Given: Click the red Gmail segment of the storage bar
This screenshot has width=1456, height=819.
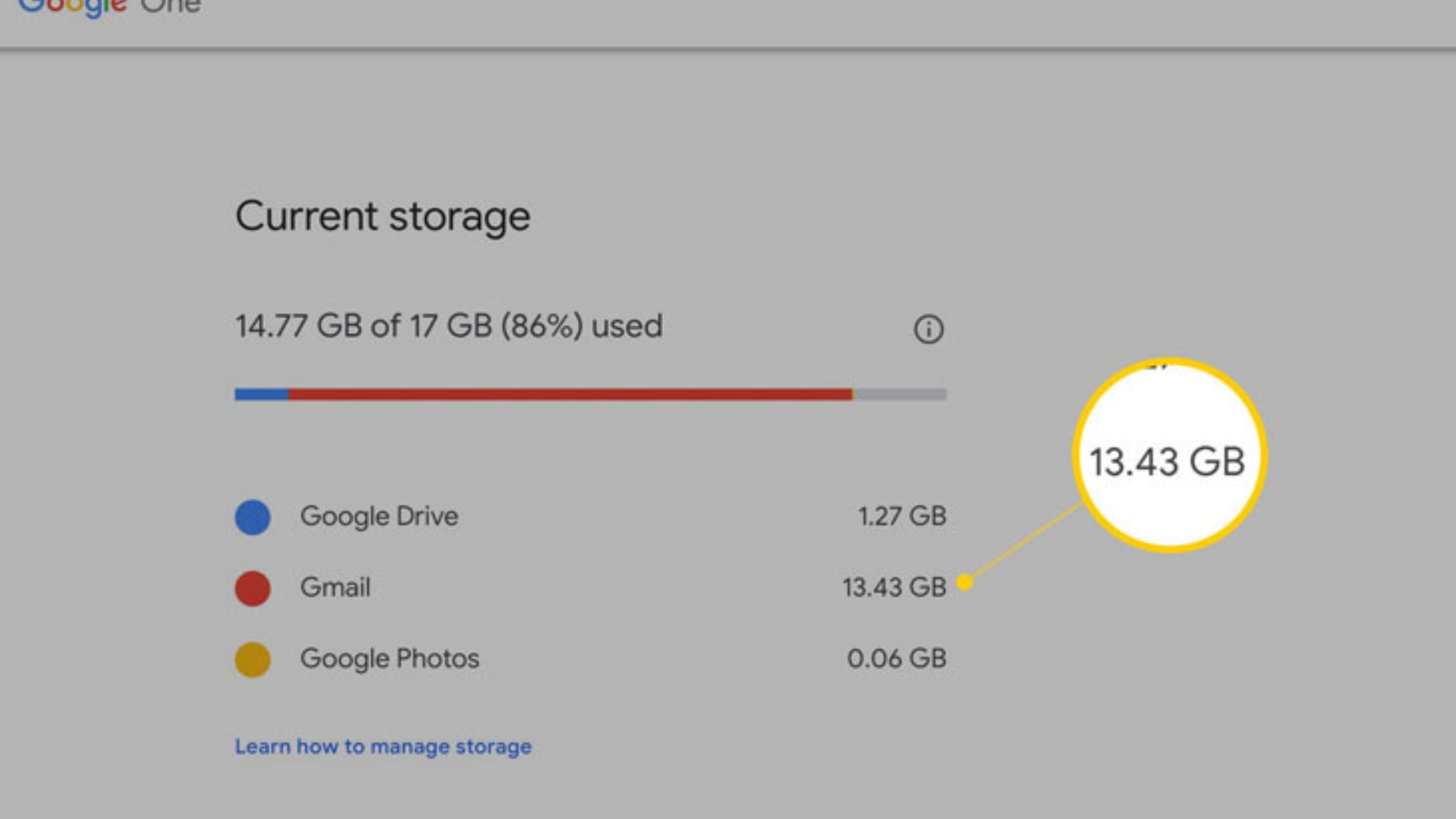Looking at the screenshot, I should (569, 394).
